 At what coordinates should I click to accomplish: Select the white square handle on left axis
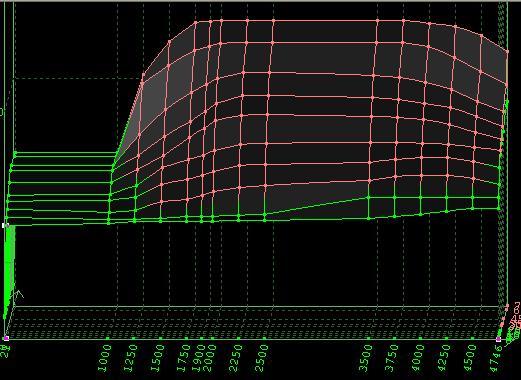[x=5, y=226]
